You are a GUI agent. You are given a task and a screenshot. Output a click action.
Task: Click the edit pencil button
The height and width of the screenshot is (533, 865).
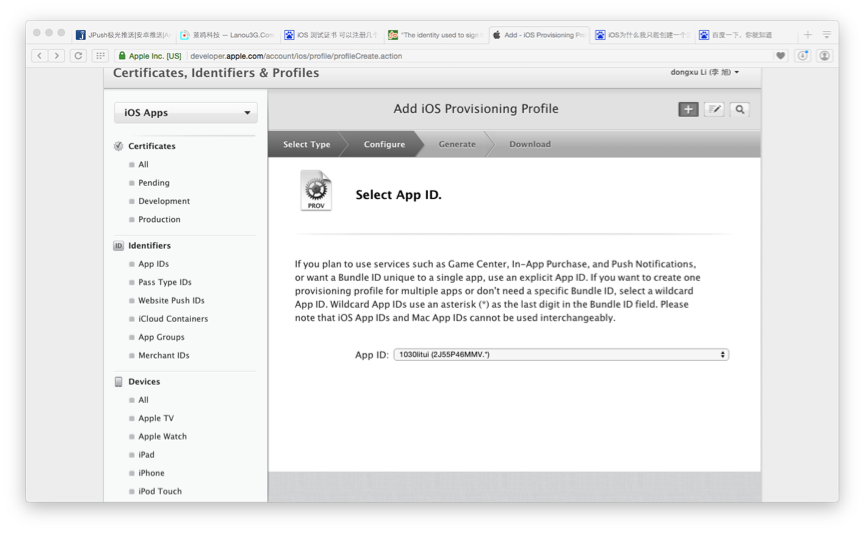point(714,109)
